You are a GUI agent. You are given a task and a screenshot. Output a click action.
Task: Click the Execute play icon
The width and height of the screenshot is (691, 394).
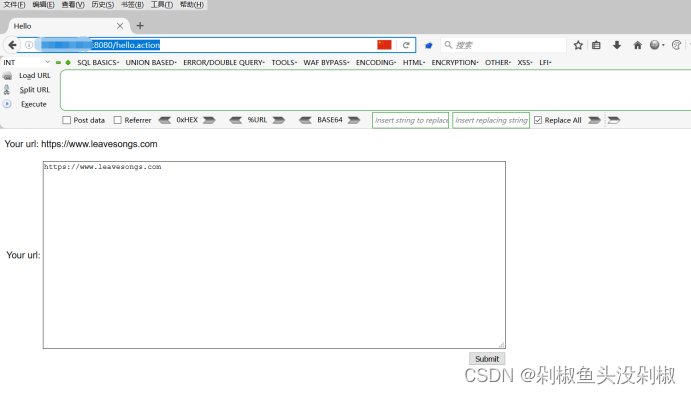pyautogui.click(x=7, y=104)
